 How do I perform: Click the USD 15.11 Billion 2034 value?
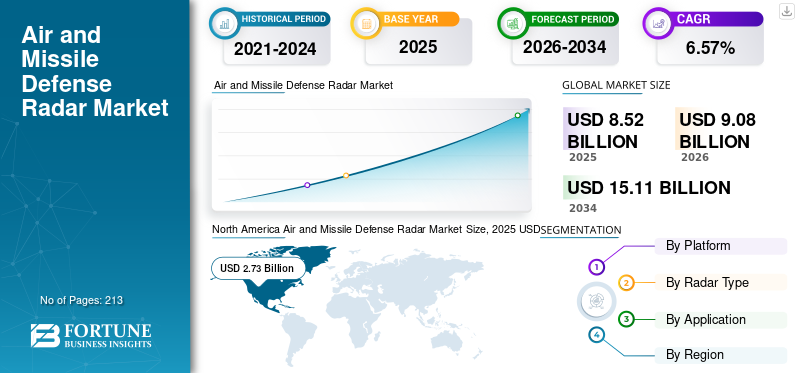click(x=648, y=188)
